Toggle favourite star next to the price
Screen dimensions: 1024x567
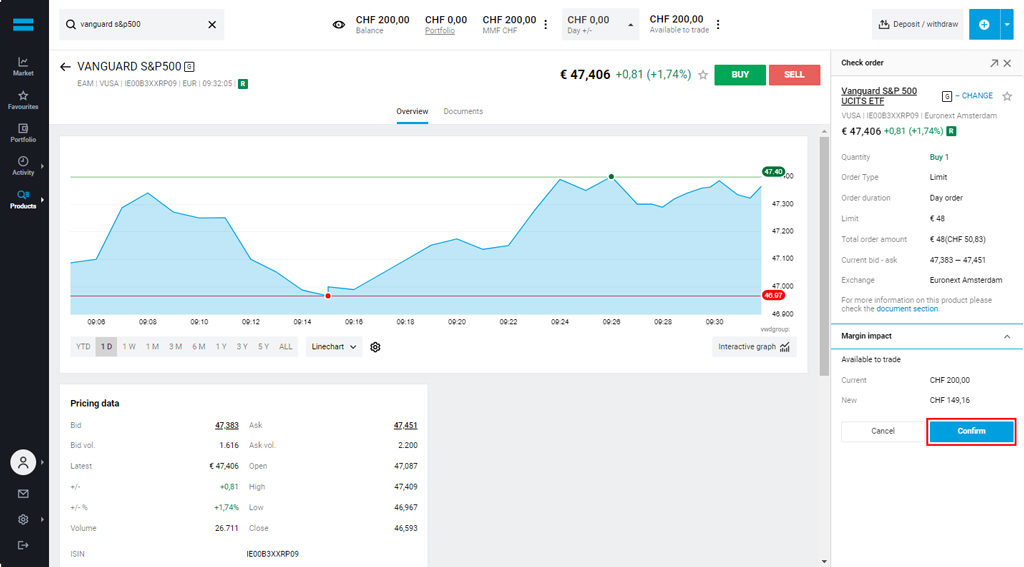click(703, 75)
